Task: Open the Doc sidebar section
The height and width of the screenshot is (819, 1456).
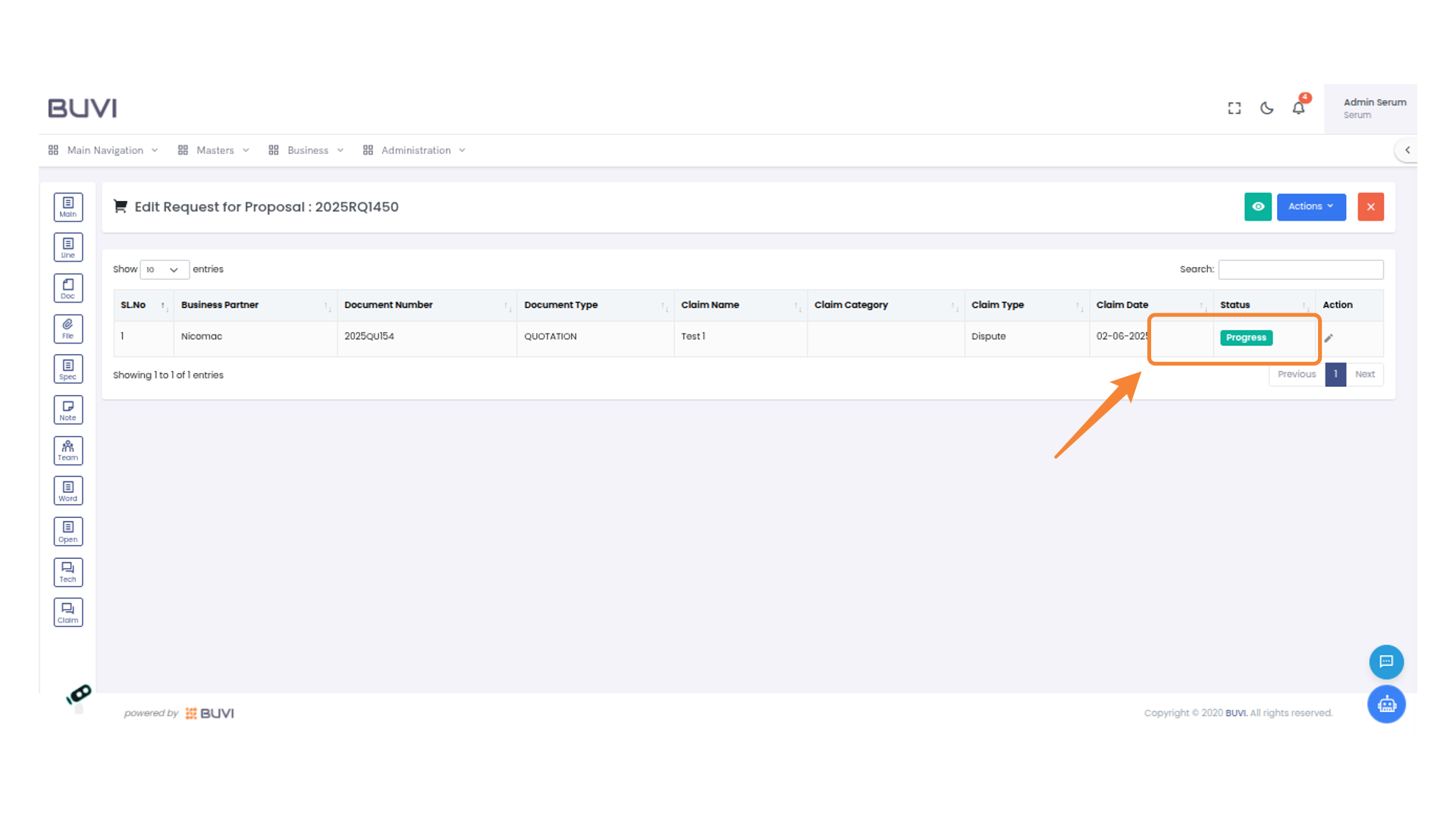Action: (x=68, y=288)
